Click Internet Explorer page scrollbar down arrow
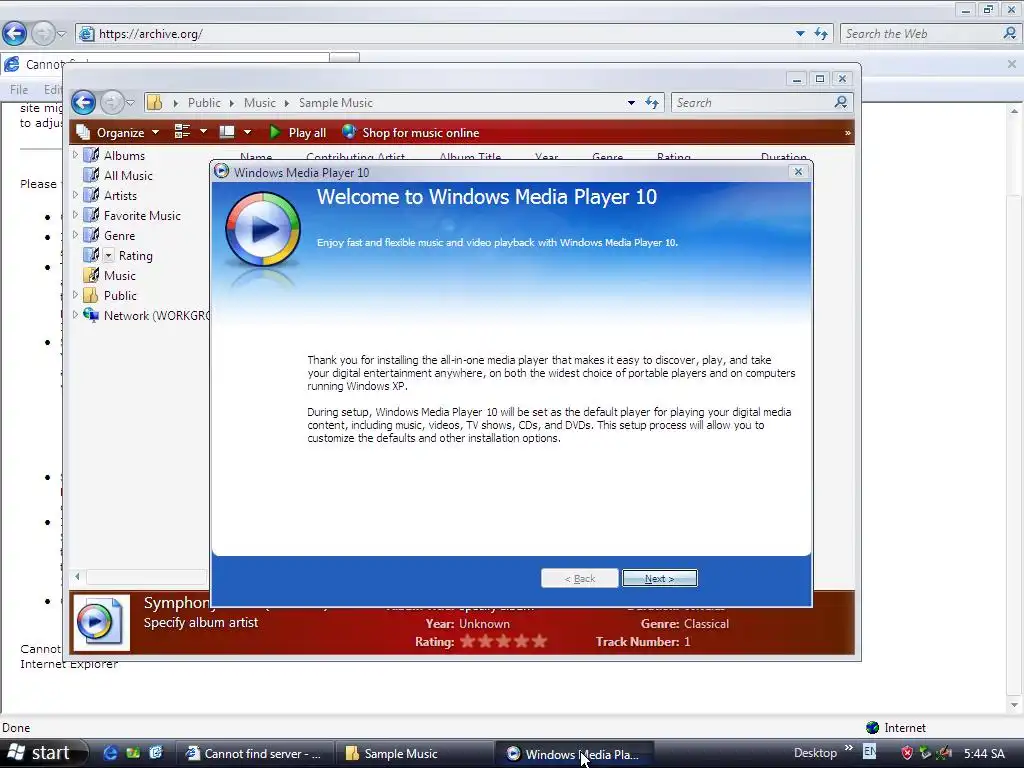The height and width of the screenshot is (768, 1024). click(1014, 705)
